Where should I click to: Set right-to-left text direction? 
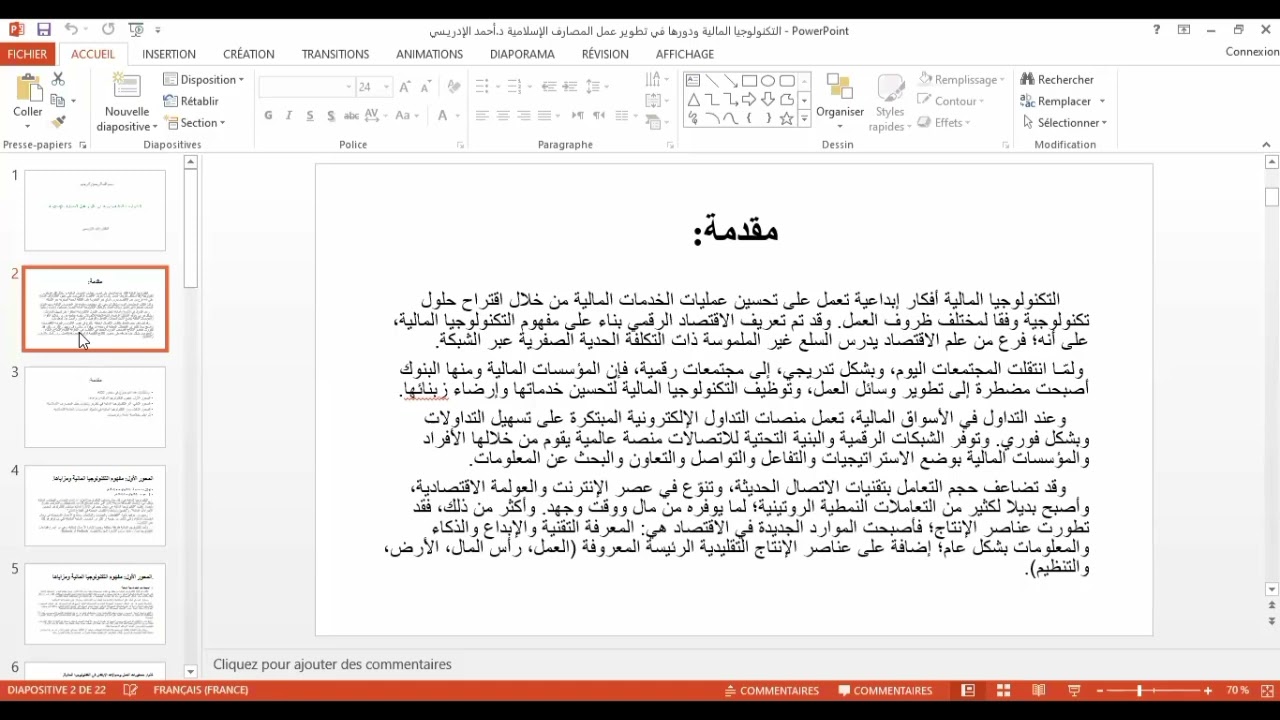point(599,116)
